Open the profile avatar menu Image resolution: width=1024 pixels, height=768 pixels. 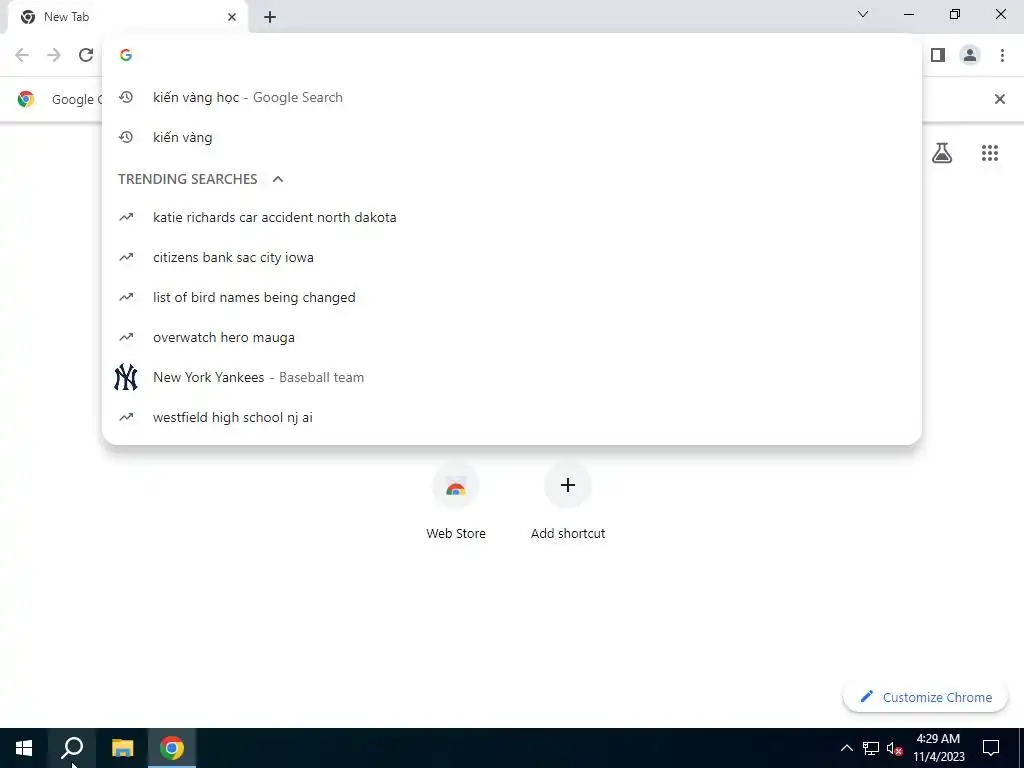point(970,55)
